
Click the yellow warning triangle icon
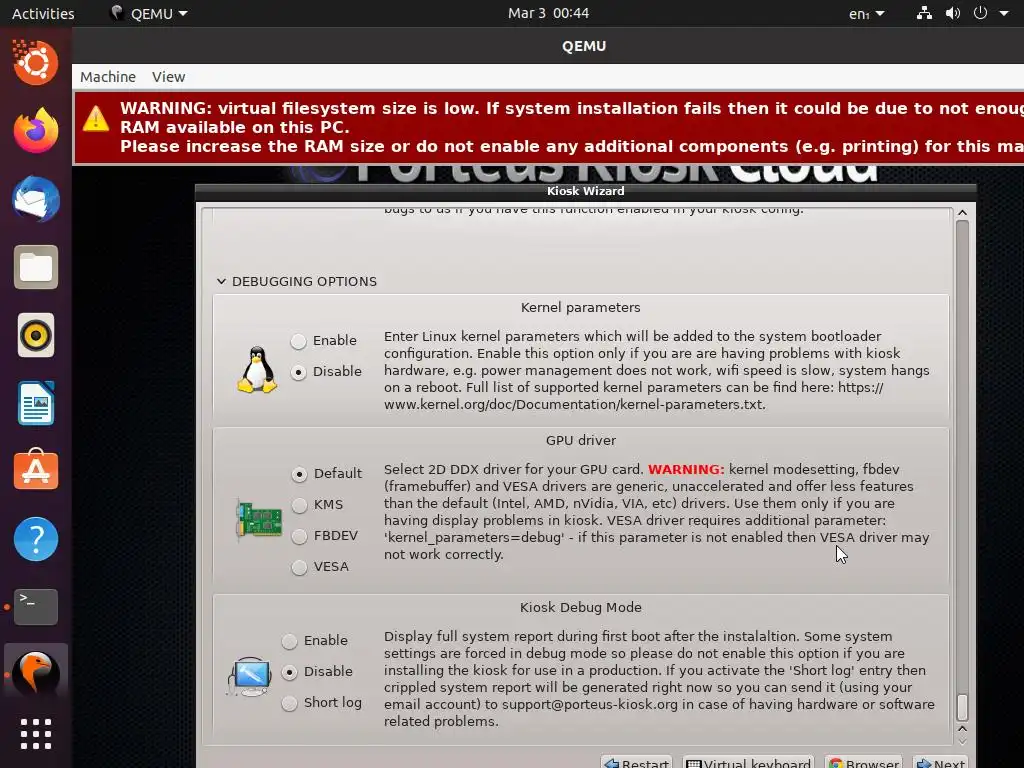(96, 119)
